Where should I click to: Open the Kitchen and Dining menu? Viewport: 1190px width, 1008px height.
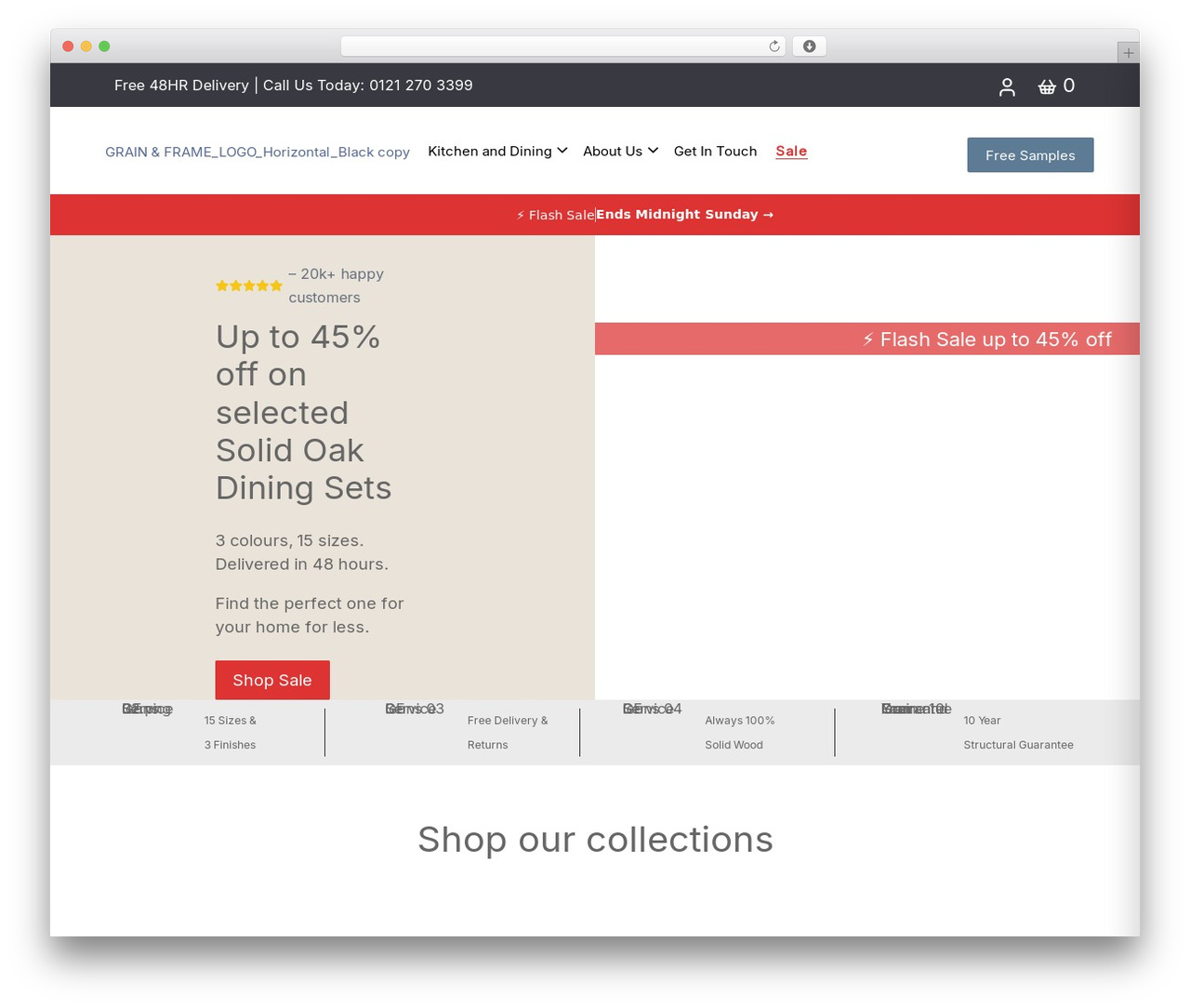coord(490,151)
